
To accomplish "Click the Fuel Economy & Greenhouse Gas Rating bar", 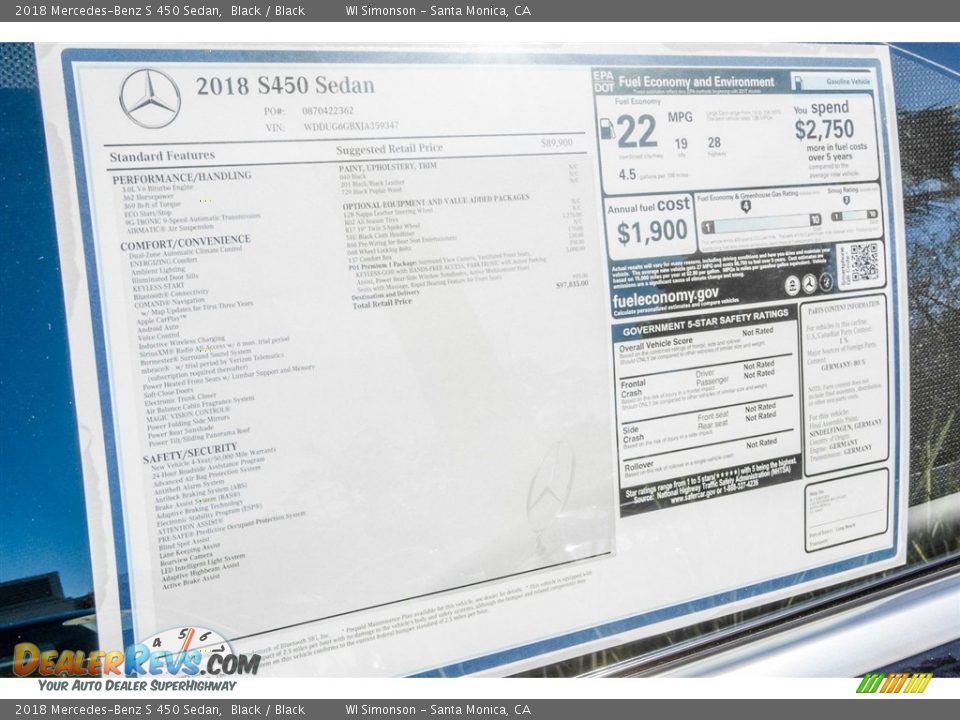I will [760, 220].
